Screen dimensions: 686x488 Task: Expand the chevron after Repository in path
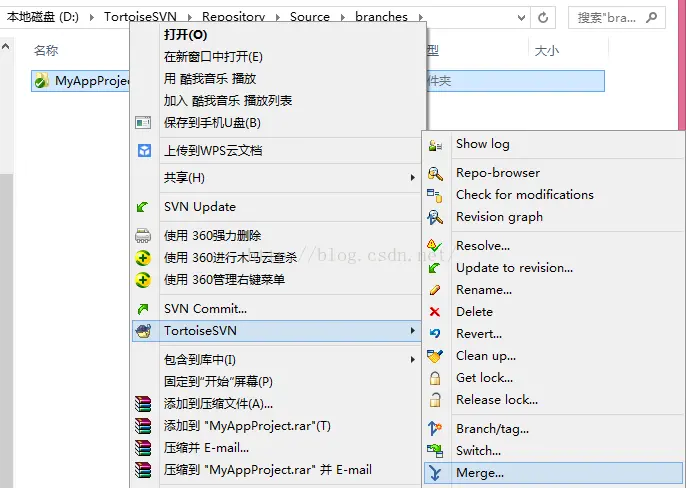pyautogui.click(x=277, y=17)
